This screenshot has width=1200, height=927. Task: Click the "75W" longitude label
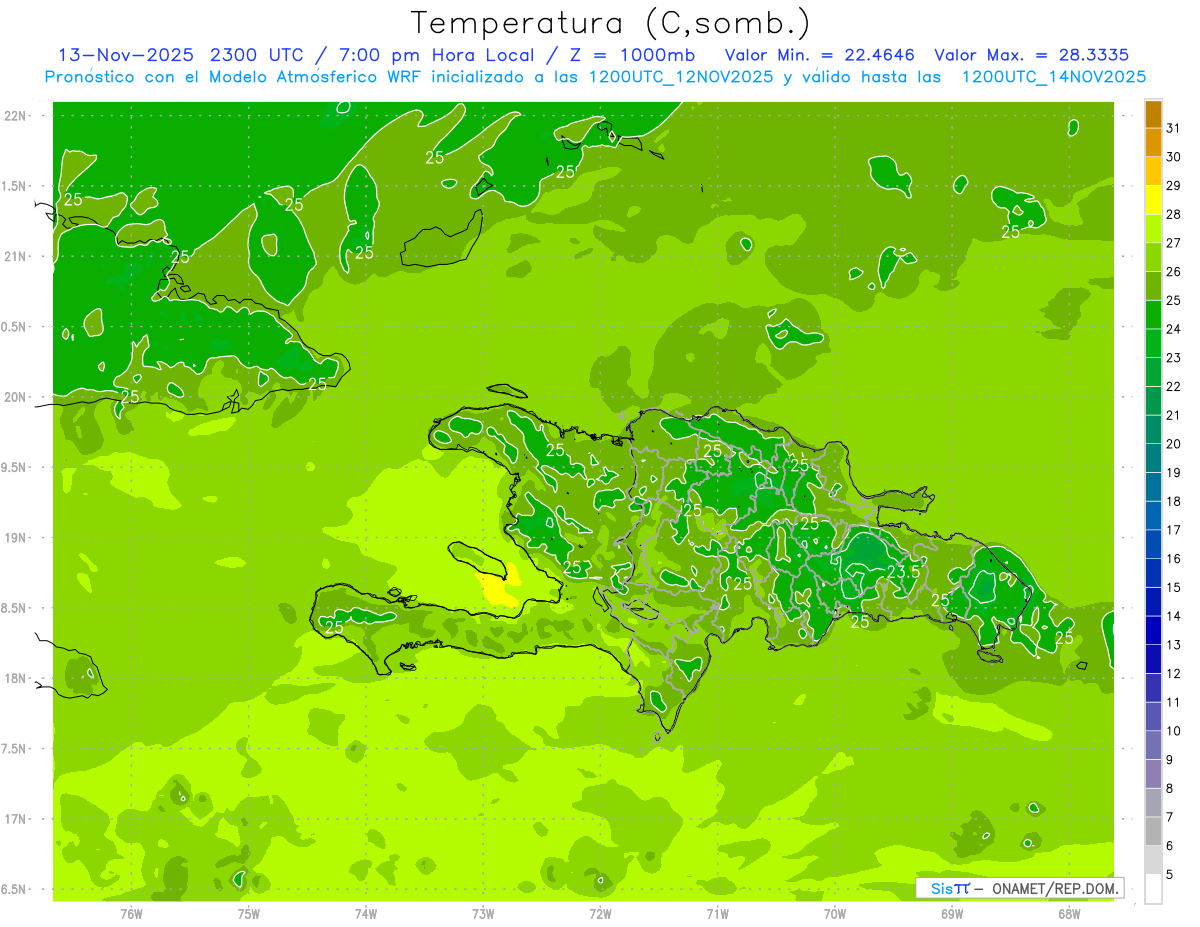pos(249,913)
